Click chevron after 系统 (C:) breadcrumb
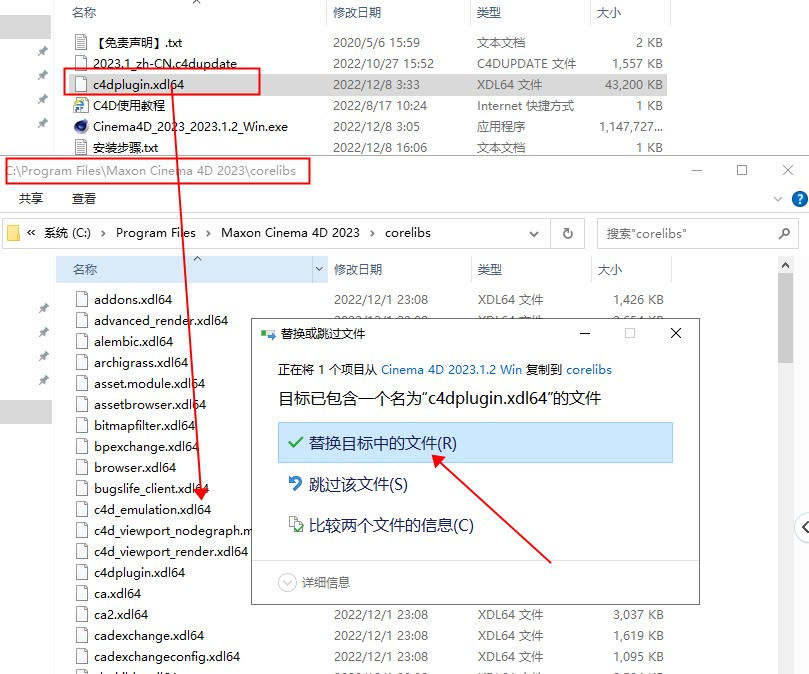The image size is (809, 674). pos(104,233)
